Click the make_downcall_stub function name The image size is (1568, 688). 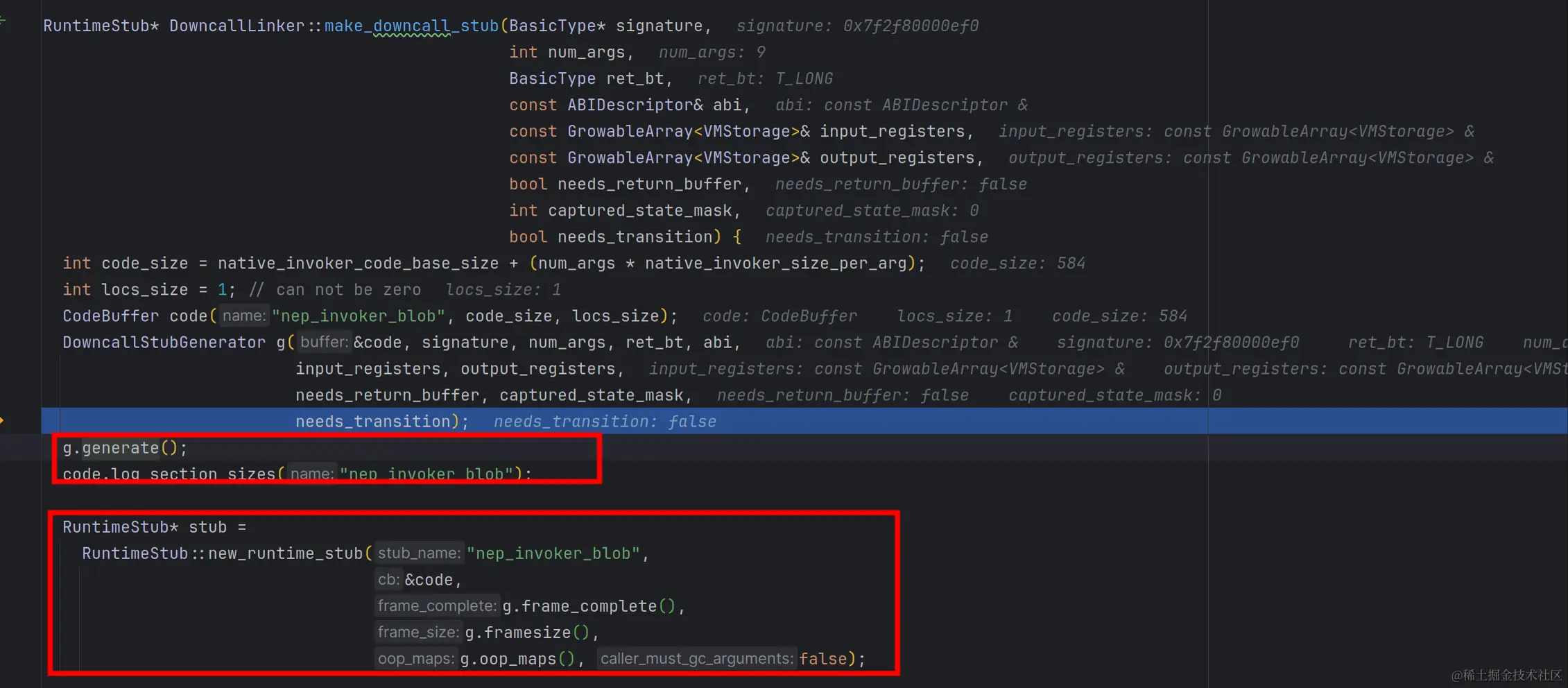point(411,26)
